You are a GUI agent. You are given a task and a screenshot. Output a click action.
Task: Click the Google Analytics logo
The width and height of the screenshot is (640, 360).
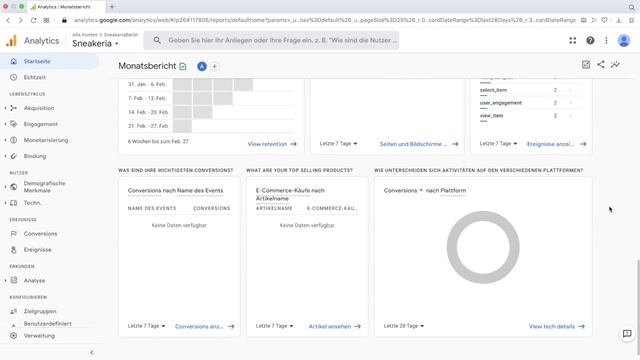click(x=11, y=40)
